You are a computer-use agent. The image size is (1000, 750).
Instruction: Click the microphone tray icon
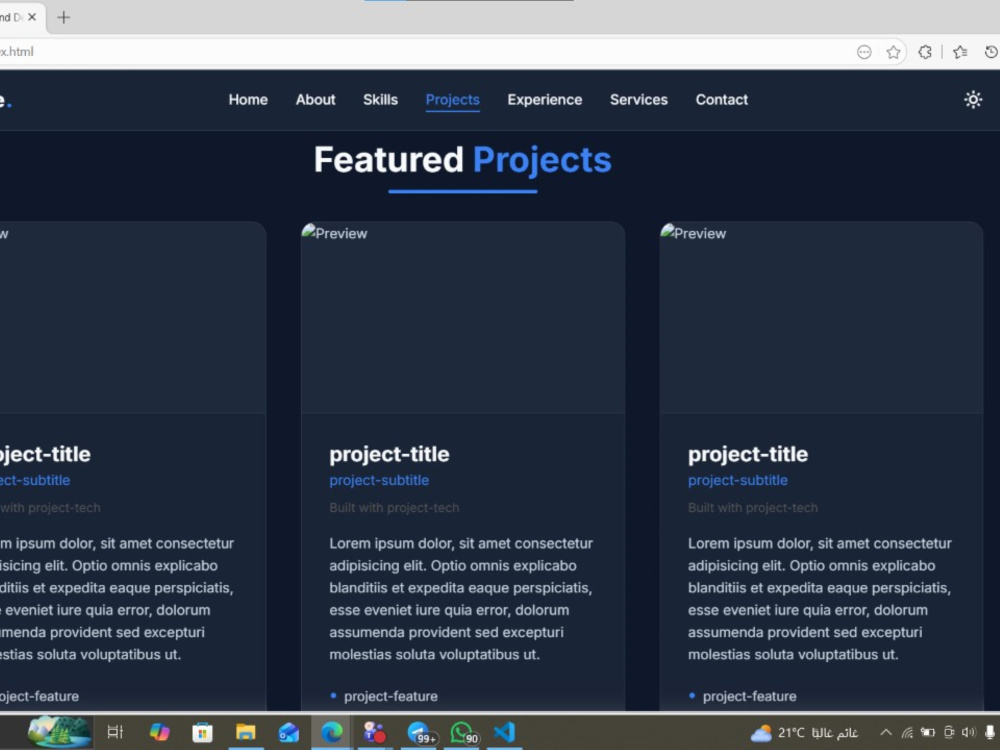[990, 732]
